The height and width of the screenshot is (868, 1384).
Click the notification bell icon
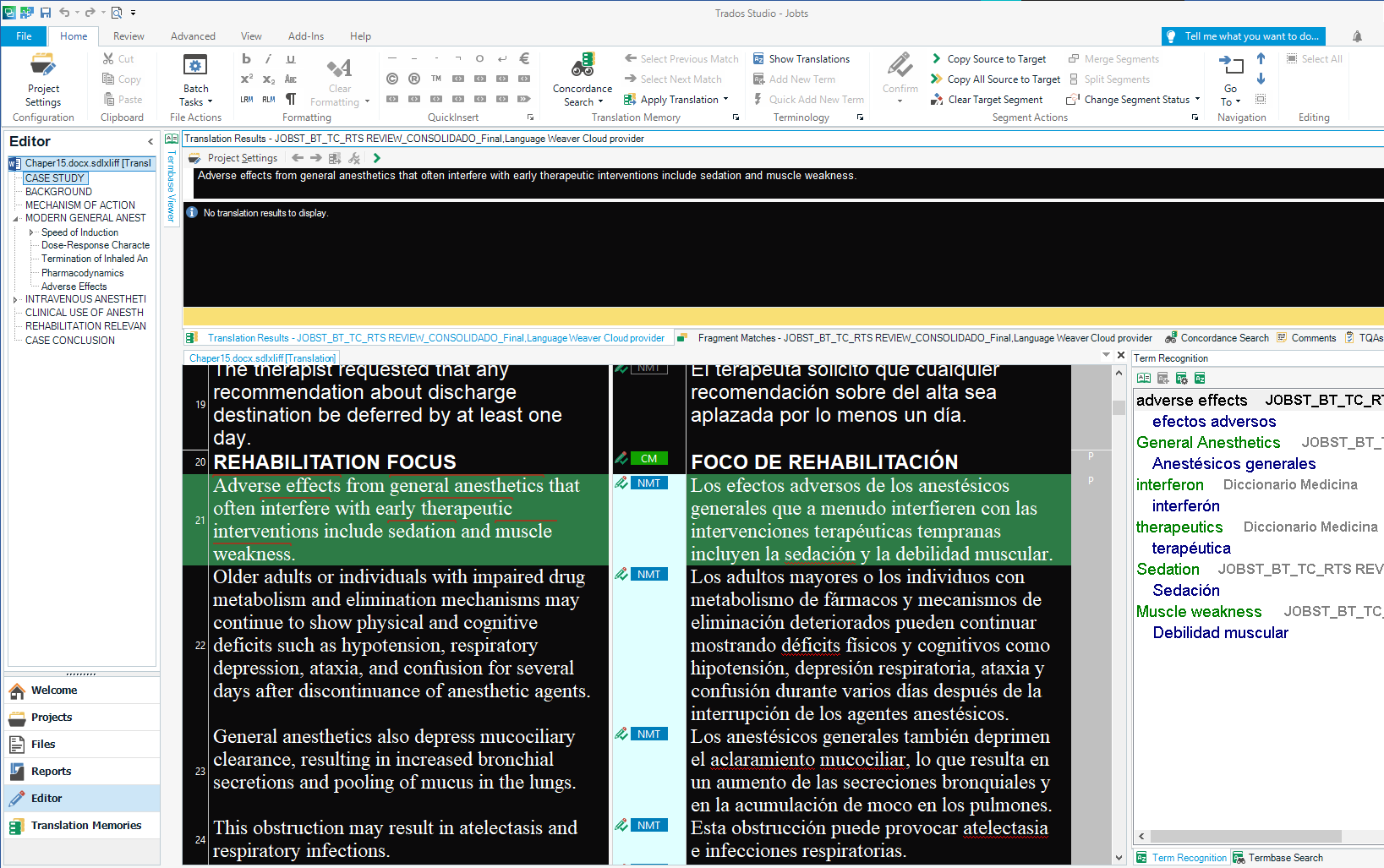point(1357,36)
